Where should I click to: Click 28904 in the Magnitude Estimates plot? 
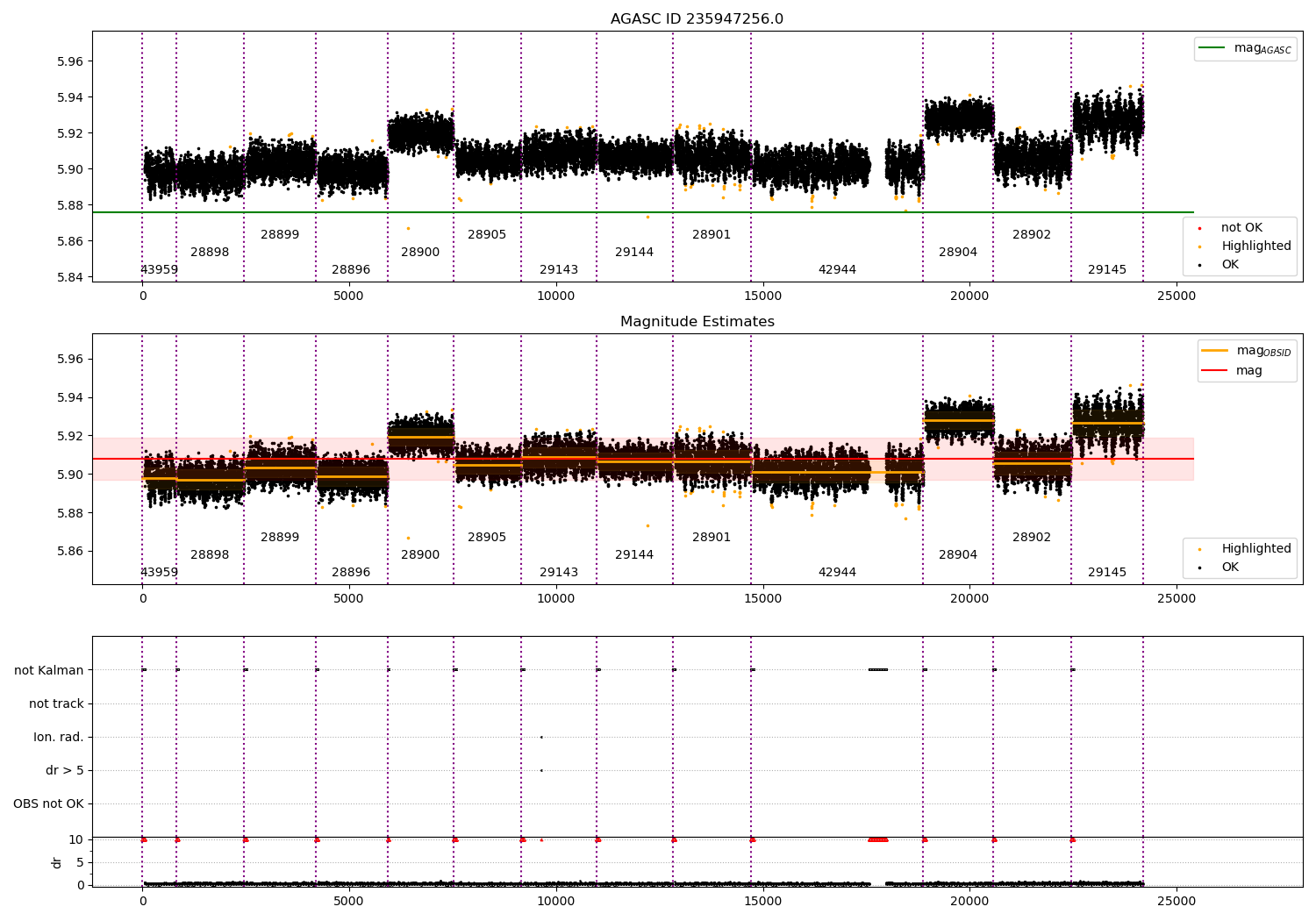point(958,555)
